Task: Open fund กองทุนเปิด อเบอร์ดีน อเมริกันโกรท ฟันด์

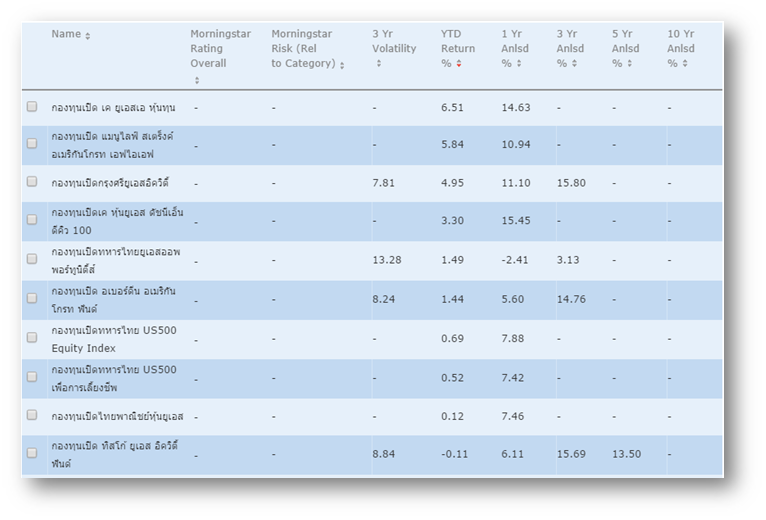Action: 116,298
